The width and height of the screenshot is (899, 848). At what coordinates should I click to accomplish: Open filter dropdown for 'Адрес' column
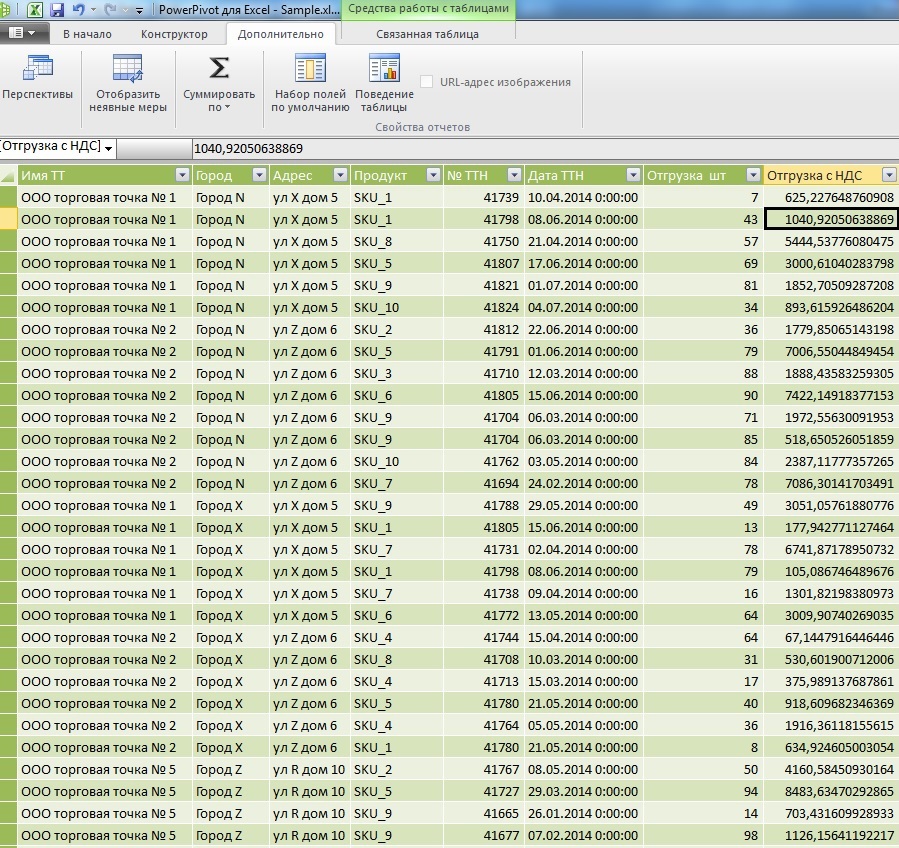coord(341,175)
